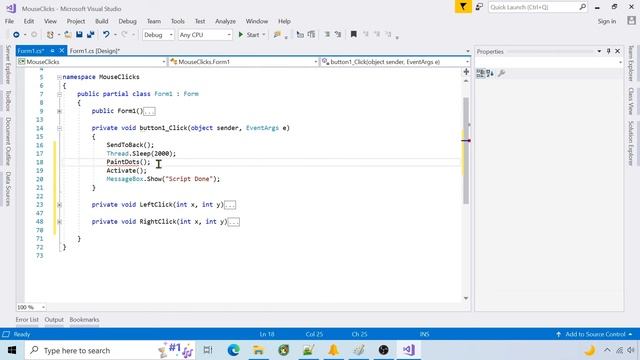The image size is (640, 360).
Task: Toggle a bookmark with the bookmark icon
Action: pyautogui.click(x=354, y=35)
